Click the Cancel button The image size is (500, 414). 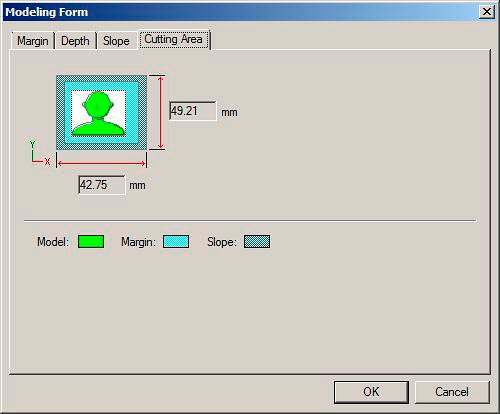[x=452, y=392]
